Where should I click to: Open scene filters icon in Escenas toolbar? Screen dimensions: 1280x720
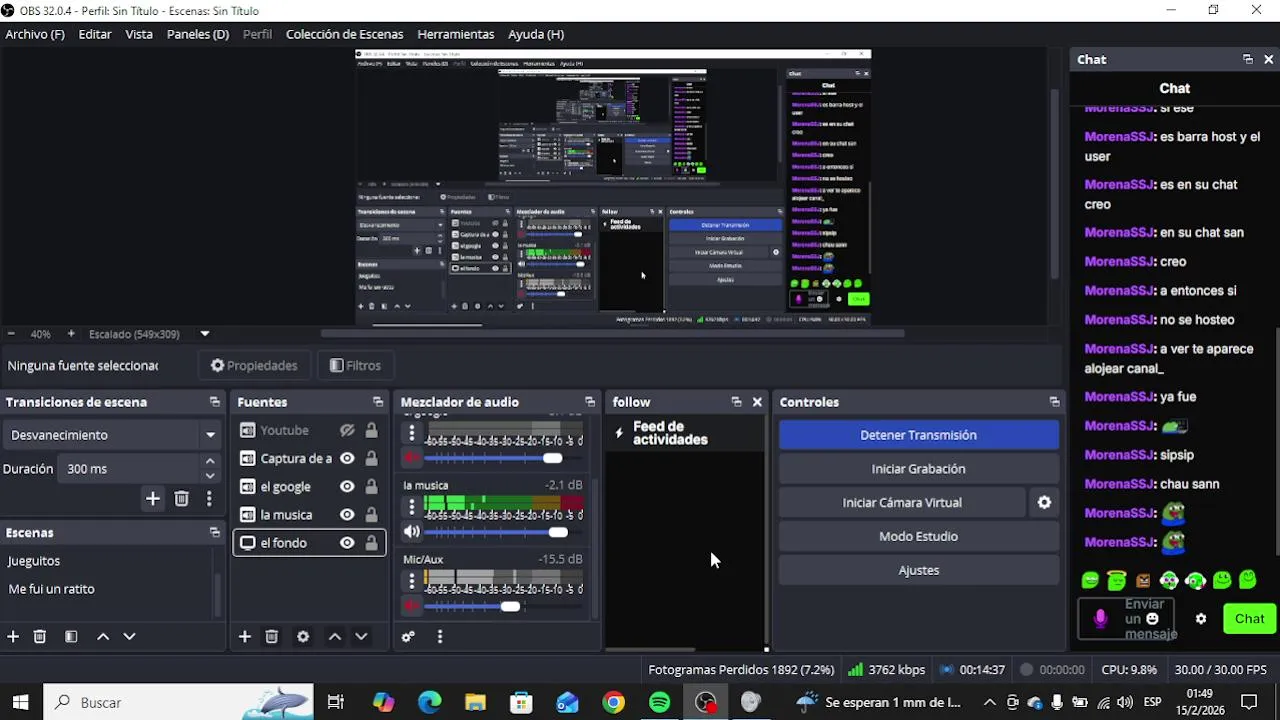click(71, 636)
